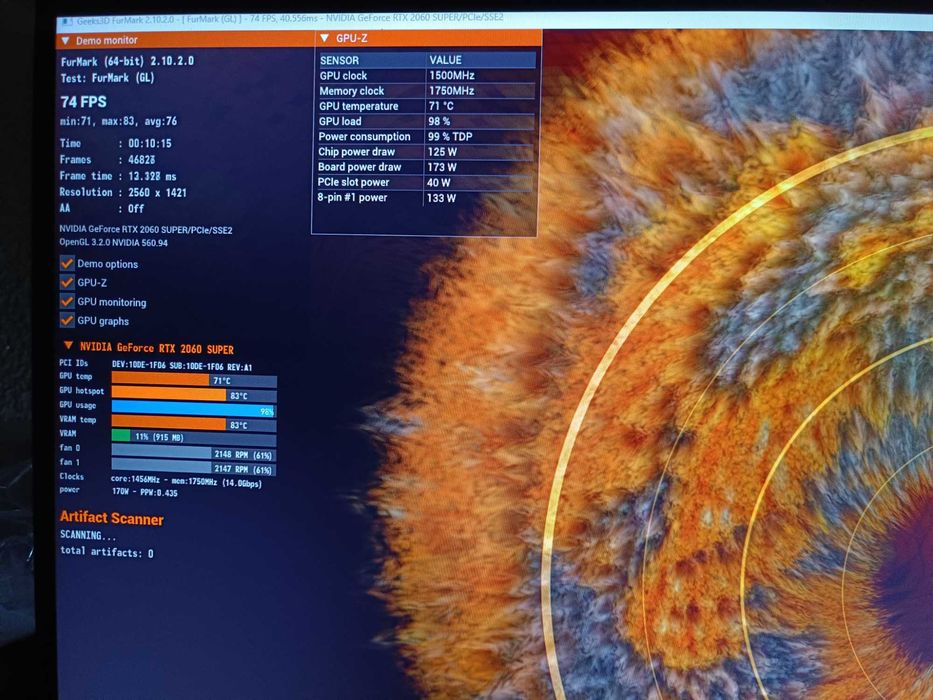933x700 pixels.
Task: Click the FurMark (64-bit) 2.10.2.0 heading
Action: (x=127, y=61)
